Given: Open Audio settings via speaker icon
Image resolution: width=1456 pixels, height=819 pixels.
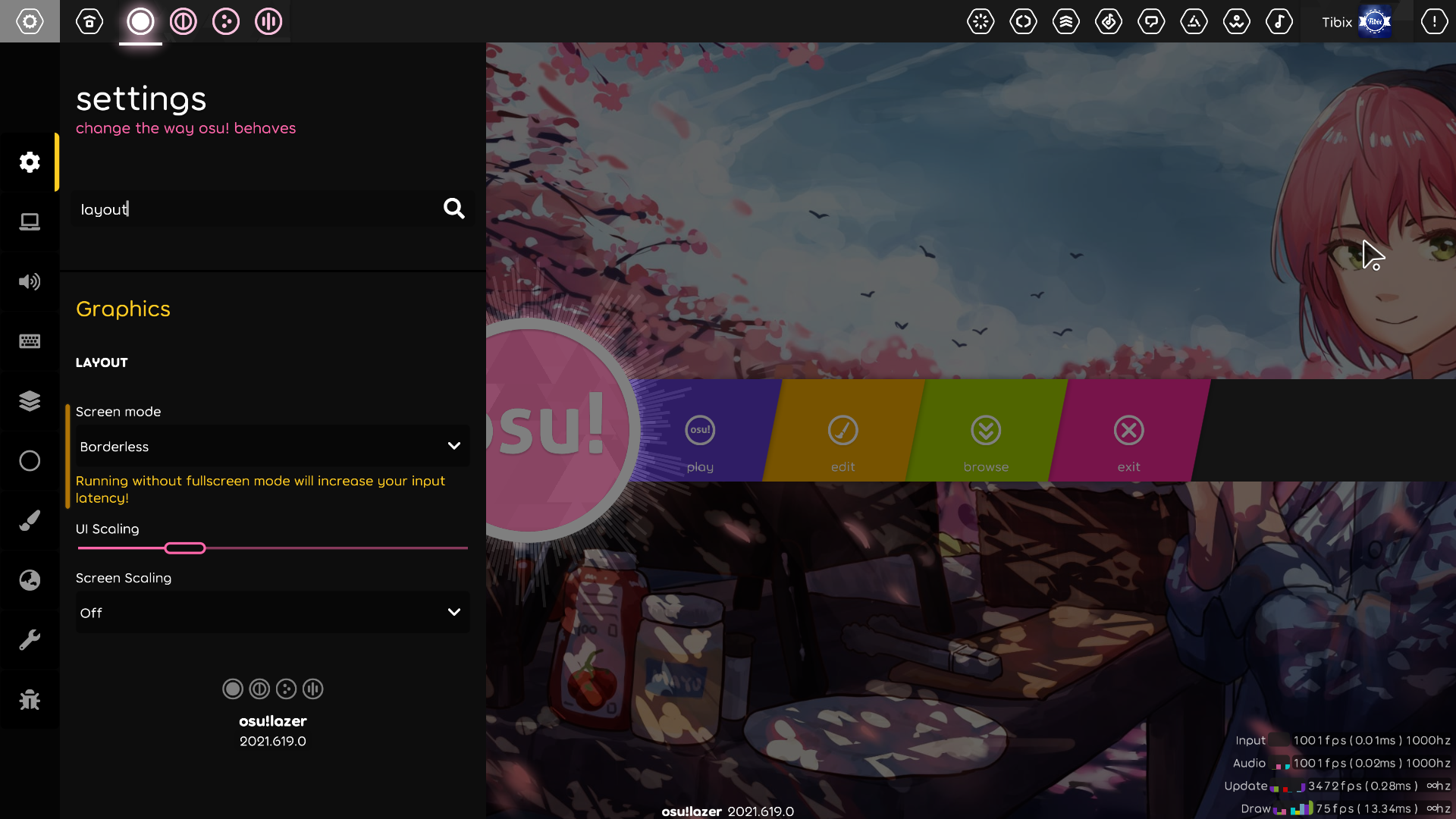Looking at the screenshot, I should coord(30,281).
